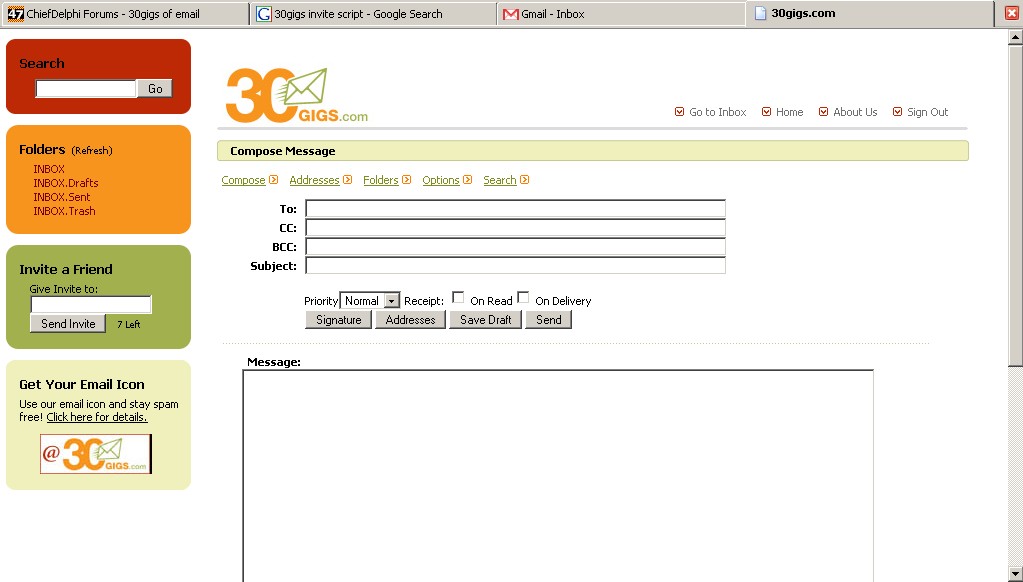Enable the On Delivery receipt checkbox

(523, 298)
